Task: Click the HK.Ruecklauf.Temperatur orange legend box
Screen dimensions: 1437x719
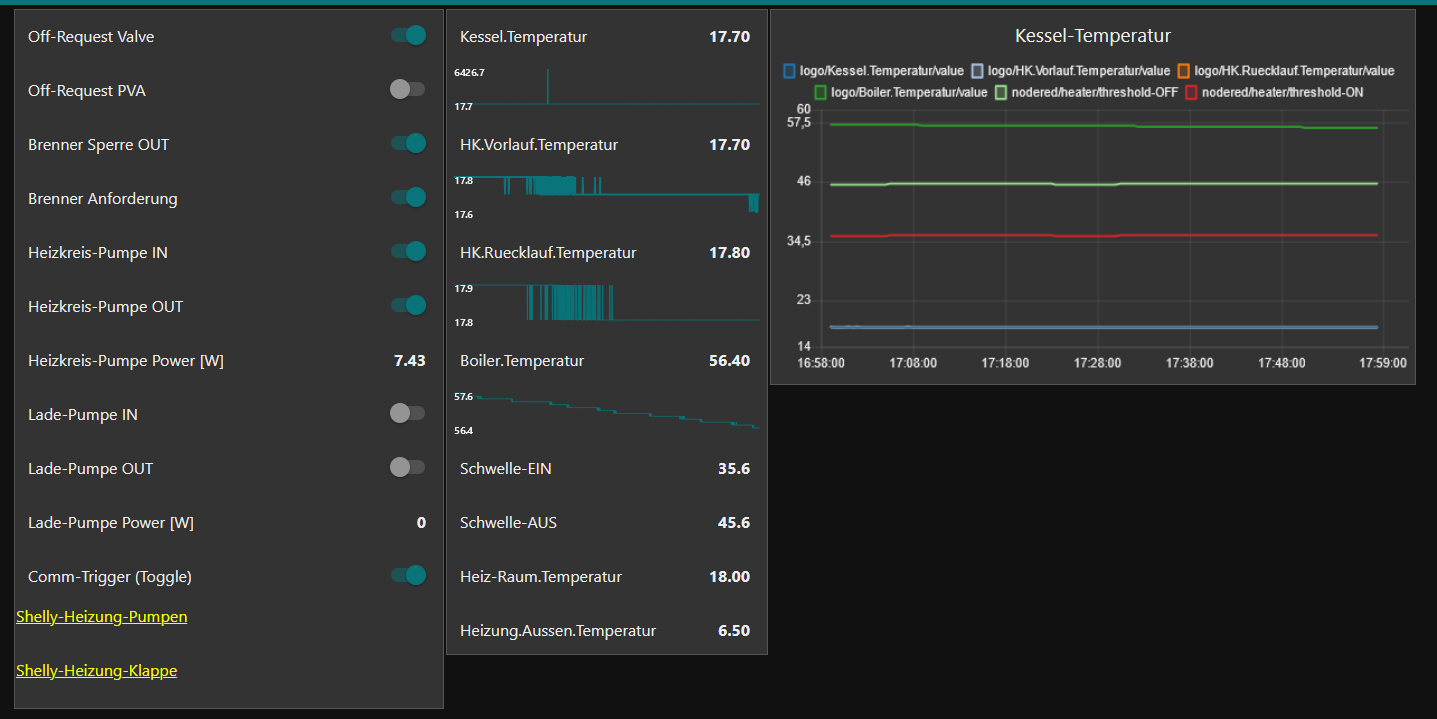Action: (1184, 71)
